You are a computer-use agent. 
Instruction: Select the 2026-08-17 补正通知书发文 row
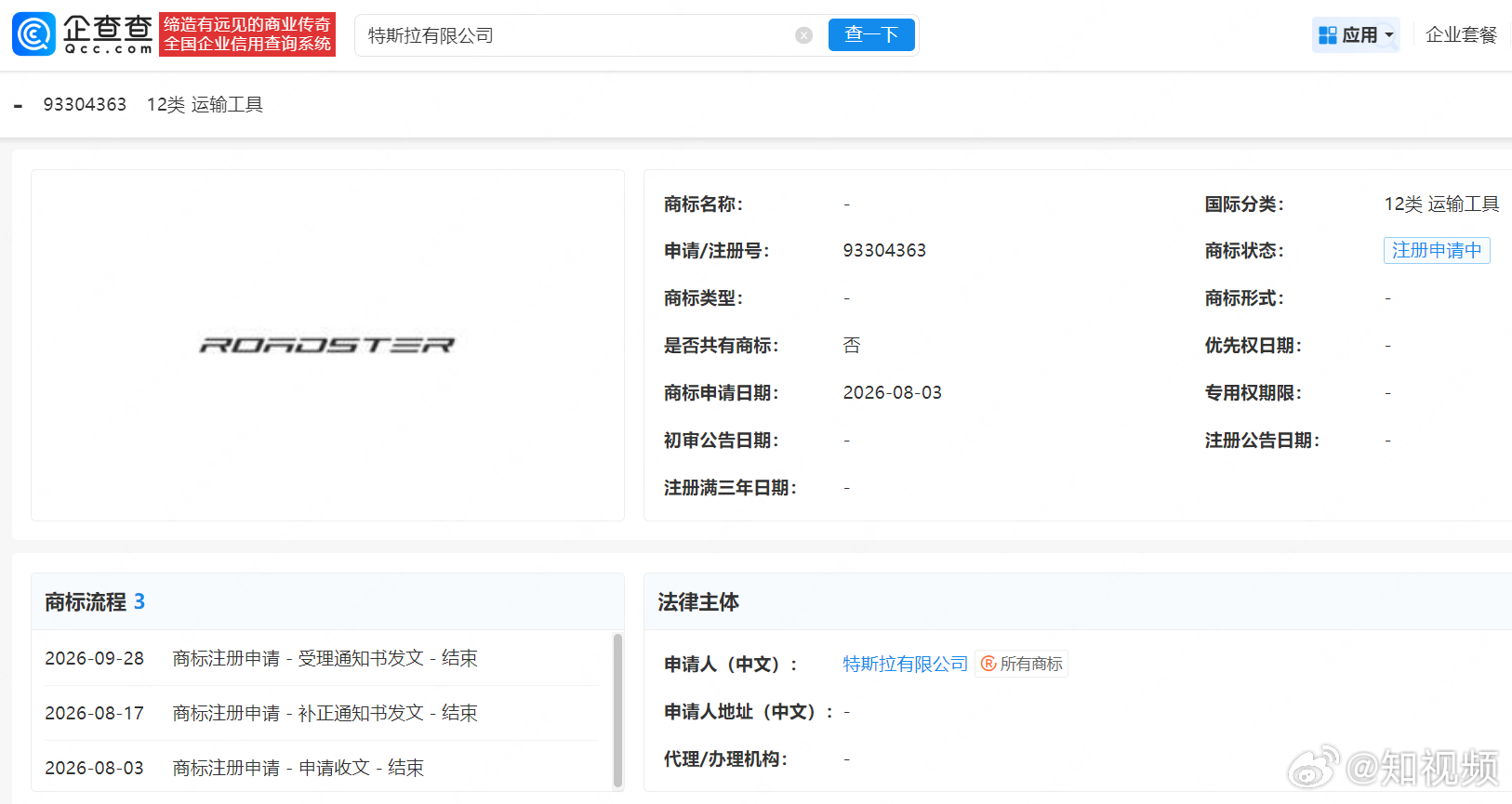pos(321,713)
